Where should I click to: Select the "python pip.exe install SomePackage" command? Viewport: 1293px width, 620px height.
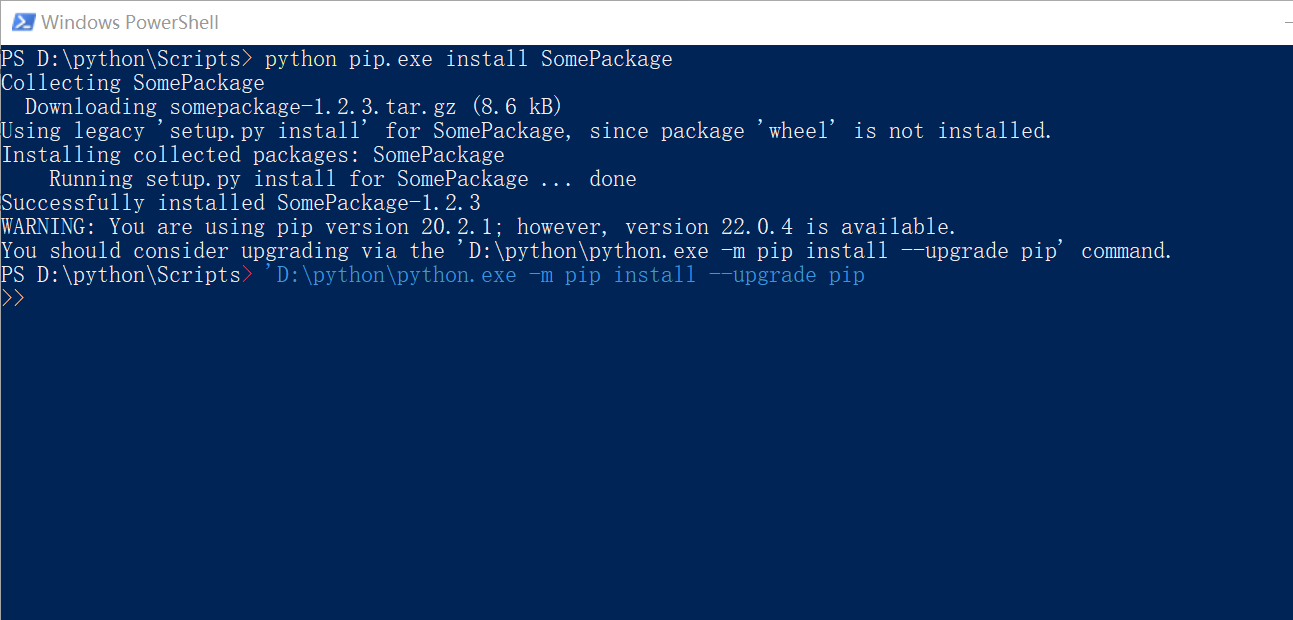468,58
